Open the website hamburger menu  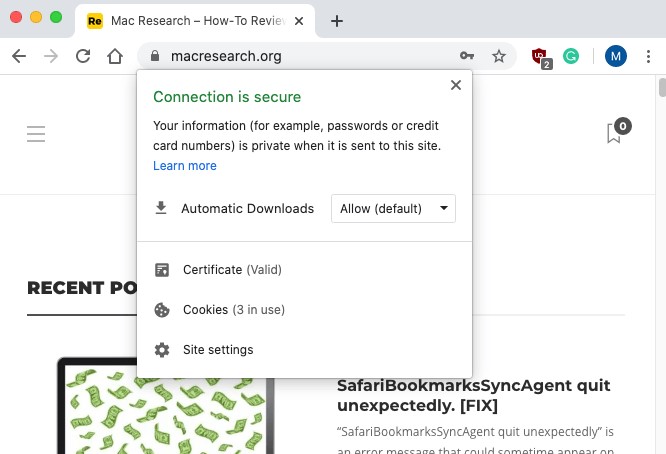click(x=36, y=134)
